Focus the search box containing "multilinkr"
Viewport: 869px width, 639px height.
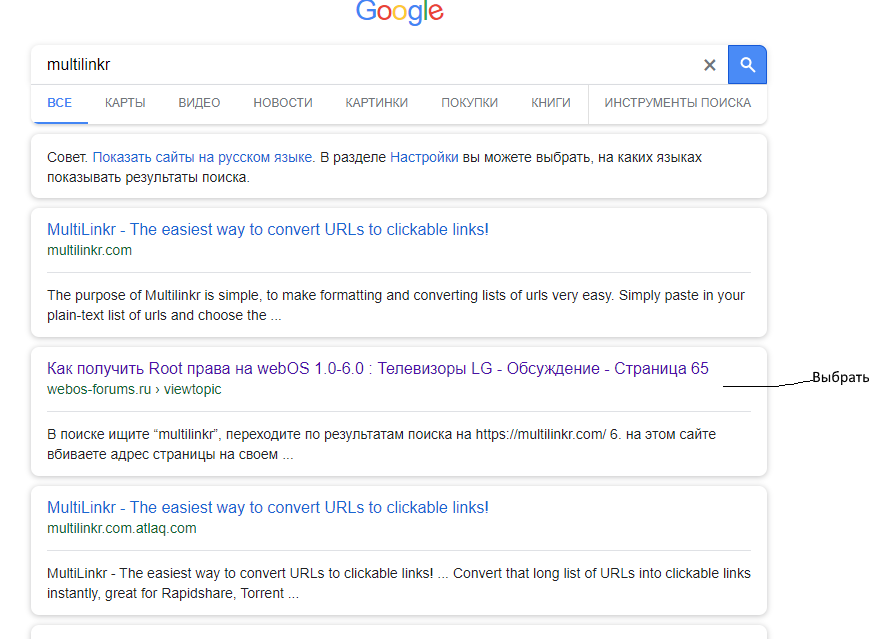[x=360, y=65]
